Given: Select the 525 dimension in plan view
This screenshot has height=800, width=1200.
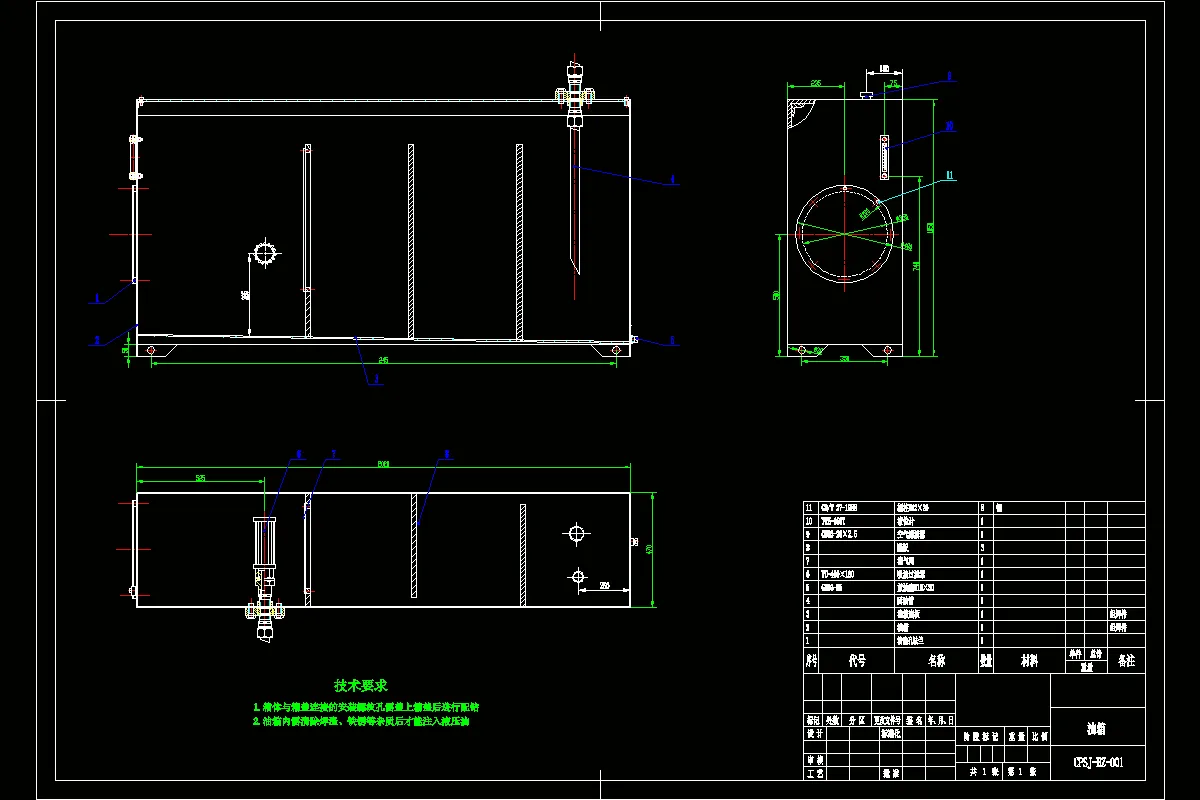Looking at the screenshot, I should point(200,479).
